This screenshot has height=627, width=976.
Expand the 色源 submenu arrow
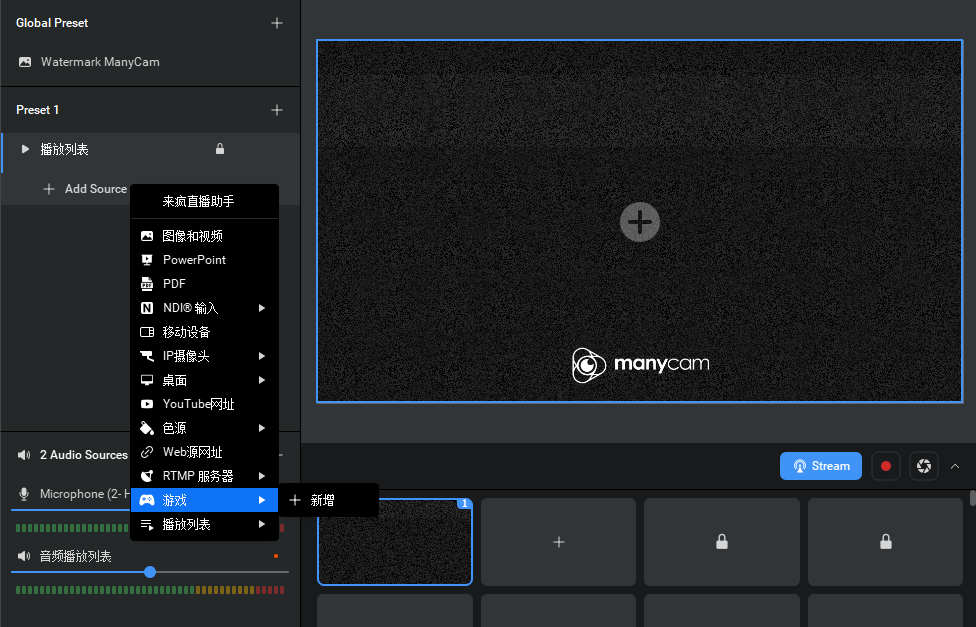point(262,428)
